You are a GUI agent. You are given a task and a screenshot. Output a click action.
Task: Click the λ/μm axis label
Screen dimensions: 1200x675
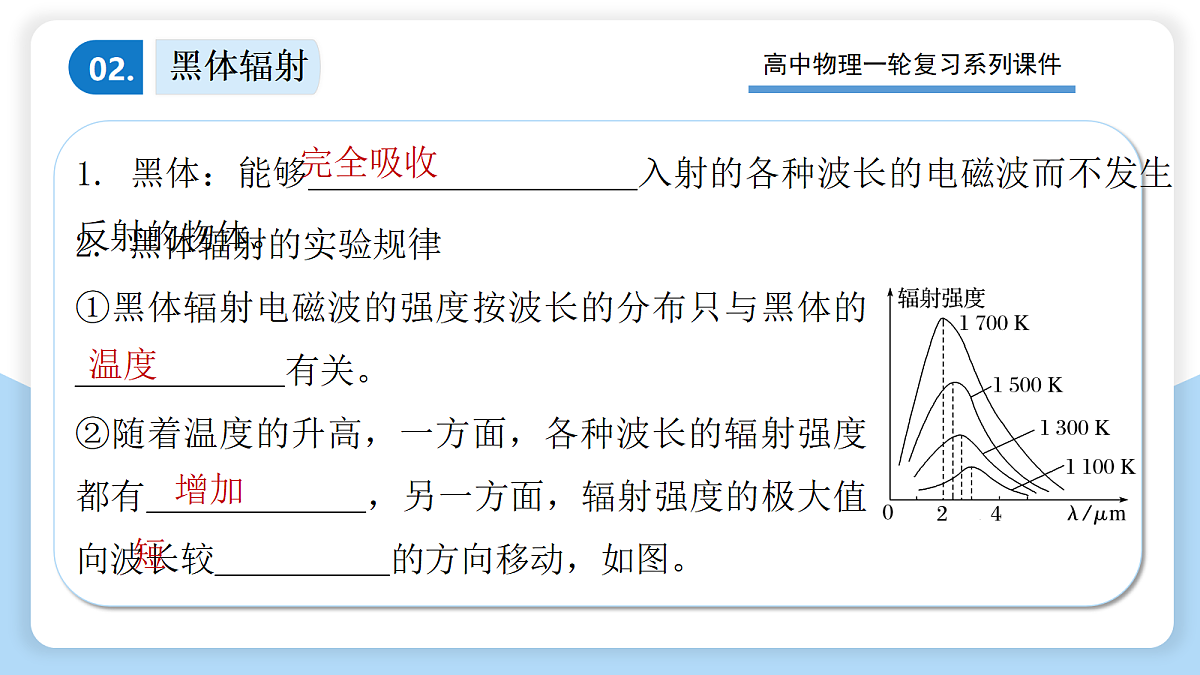click(x=1096, y=514)
